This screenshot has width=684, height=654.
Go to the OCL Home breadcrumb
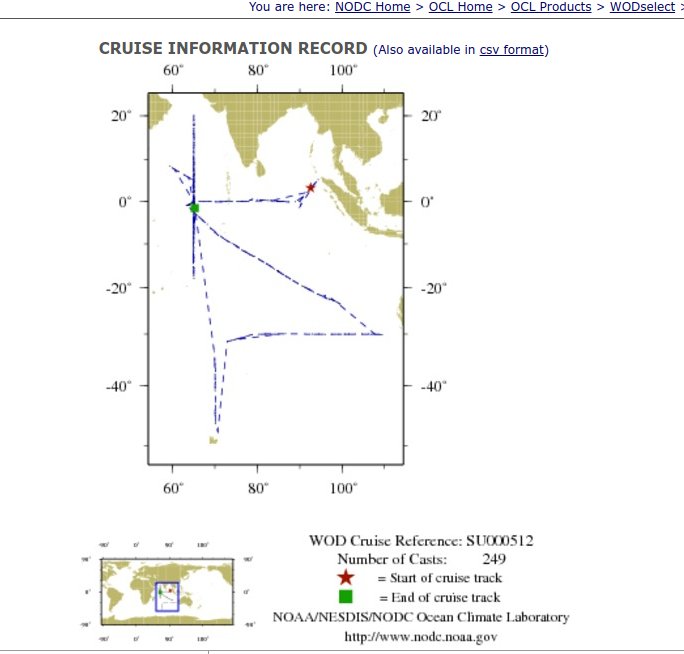coord(461,7)
